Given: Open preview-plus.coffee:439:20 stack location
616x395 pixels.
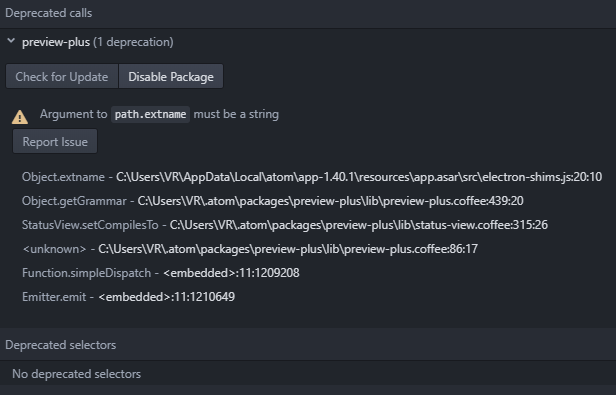Looking at the screenshot, I should (330, 201).
